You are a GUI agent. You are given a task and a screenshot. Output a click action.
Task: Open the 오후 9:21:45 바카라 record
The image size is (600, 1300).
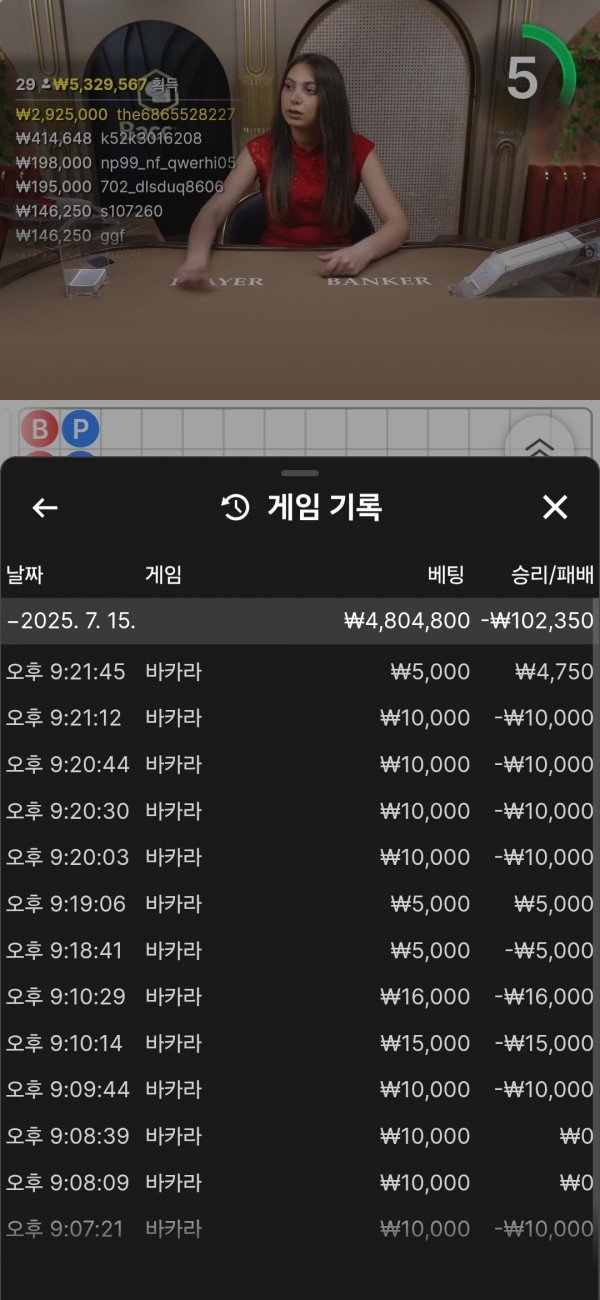click(x=300, y=672)
